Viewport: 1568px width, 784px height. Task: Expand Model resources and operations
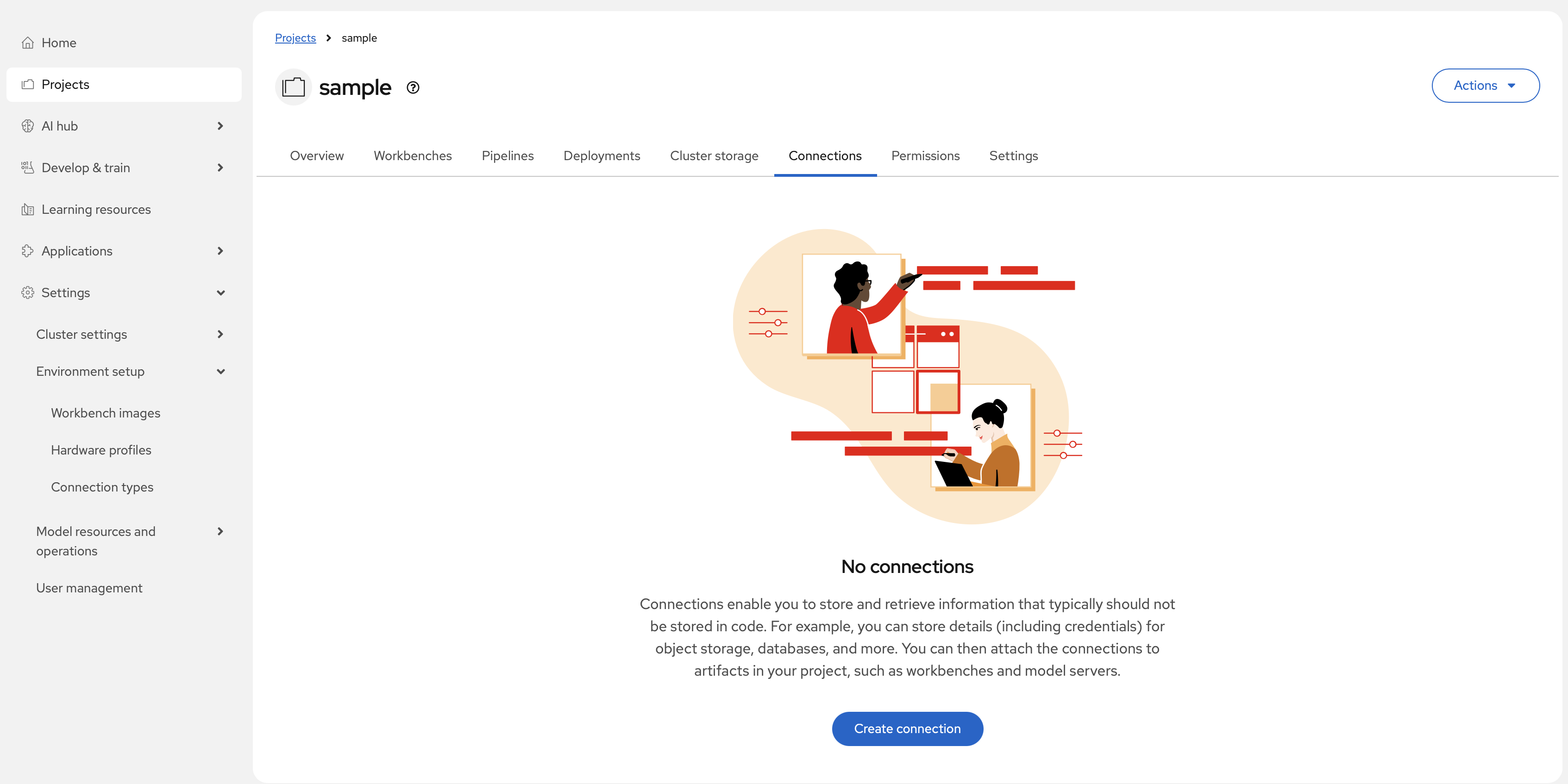(220, 532)
